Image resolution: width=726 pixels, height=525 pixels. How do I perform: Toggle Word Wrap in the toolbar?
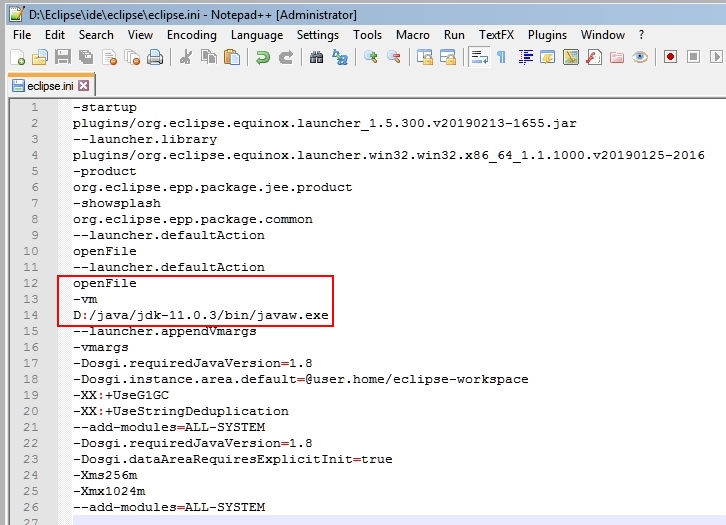click(479, 58)
